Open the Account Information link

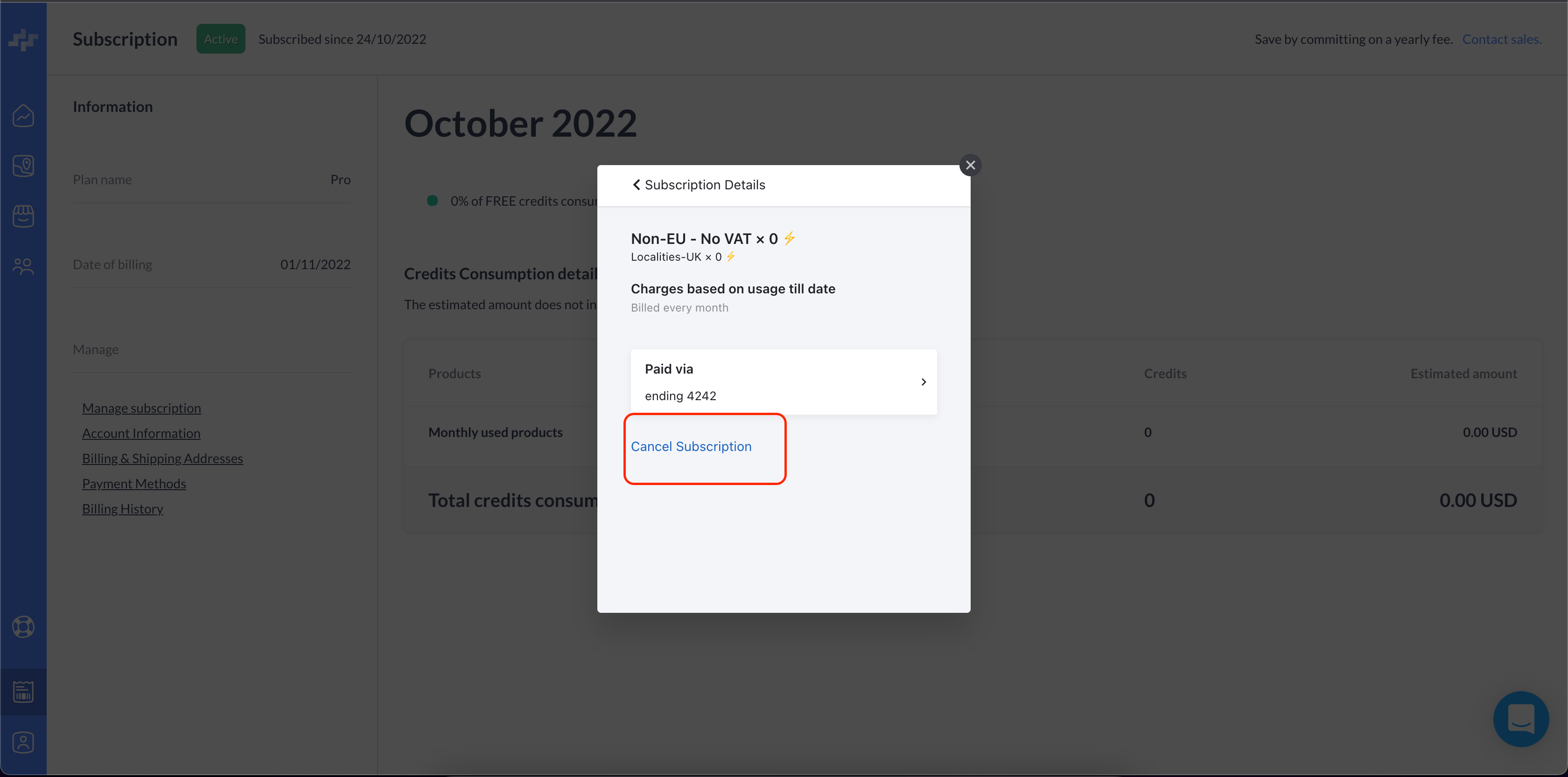pyautogui.click(x=141, y=433)
